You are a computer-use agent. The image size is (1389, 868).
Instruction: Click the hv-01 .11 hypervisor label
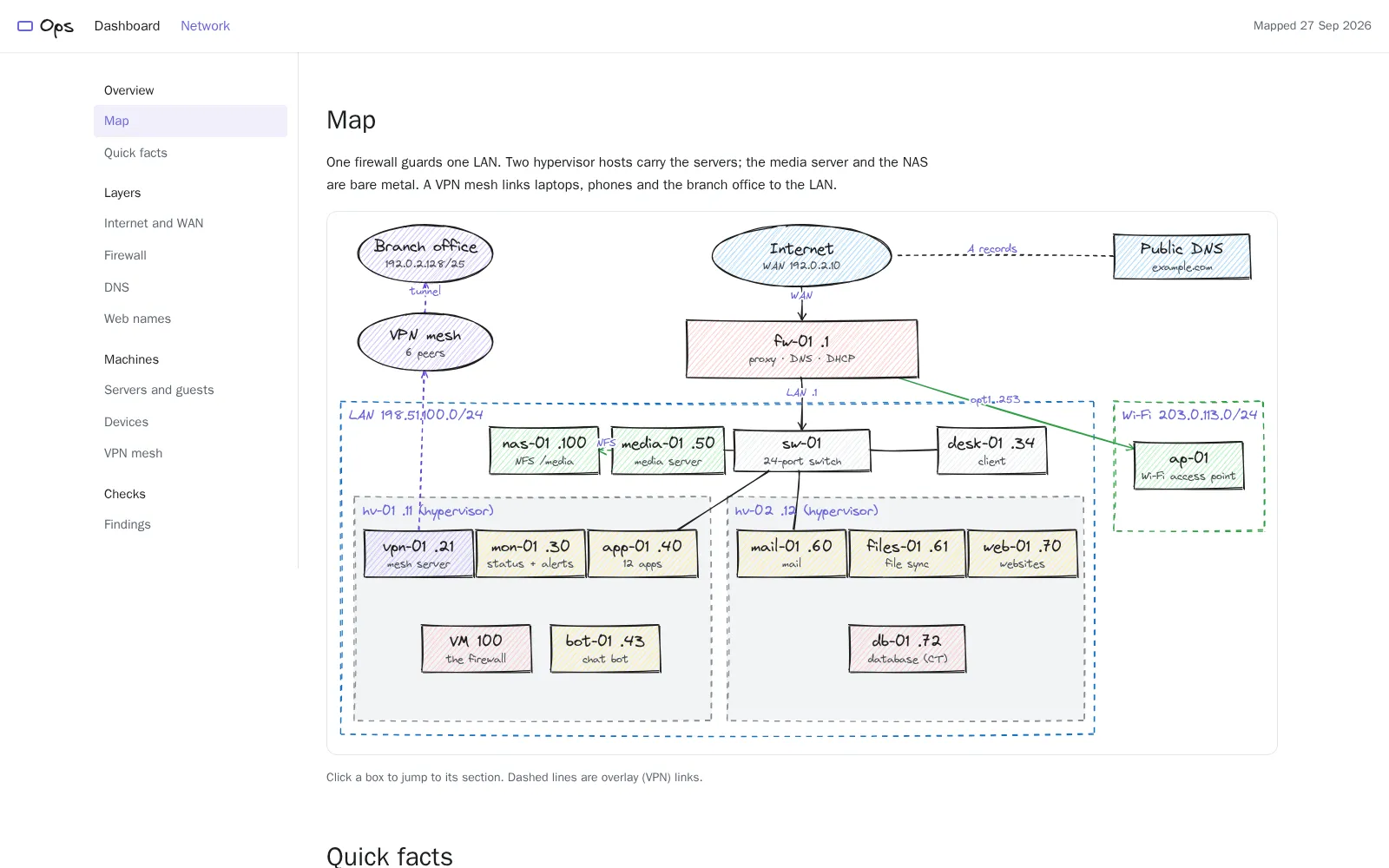(428, 510)
